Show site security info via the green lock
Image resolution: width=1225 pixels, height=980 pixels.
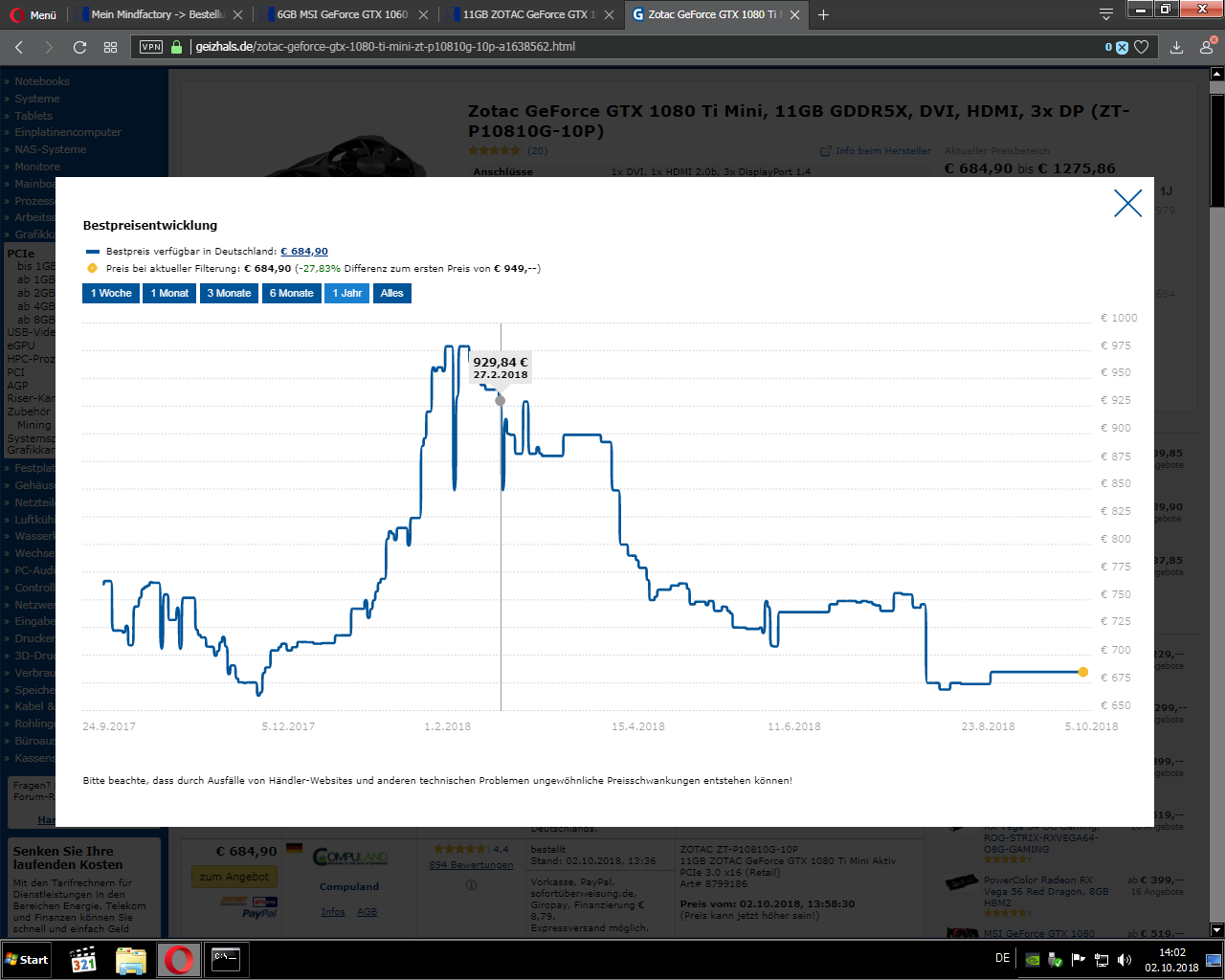(x=176, y=46)
